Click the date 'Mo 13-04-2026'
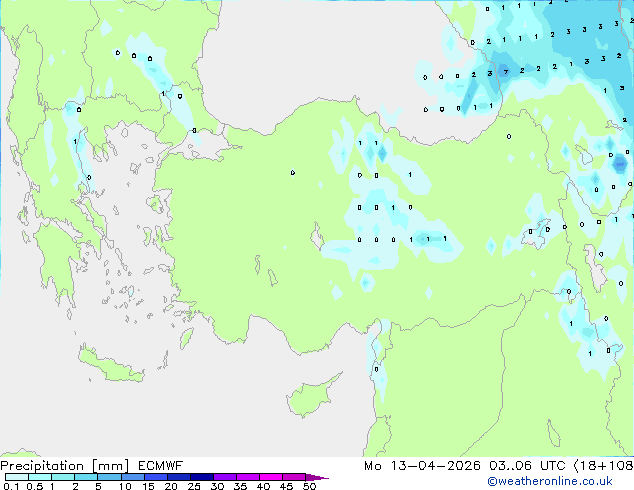Viewport: 634px width, 490px height. click(422, 466)
